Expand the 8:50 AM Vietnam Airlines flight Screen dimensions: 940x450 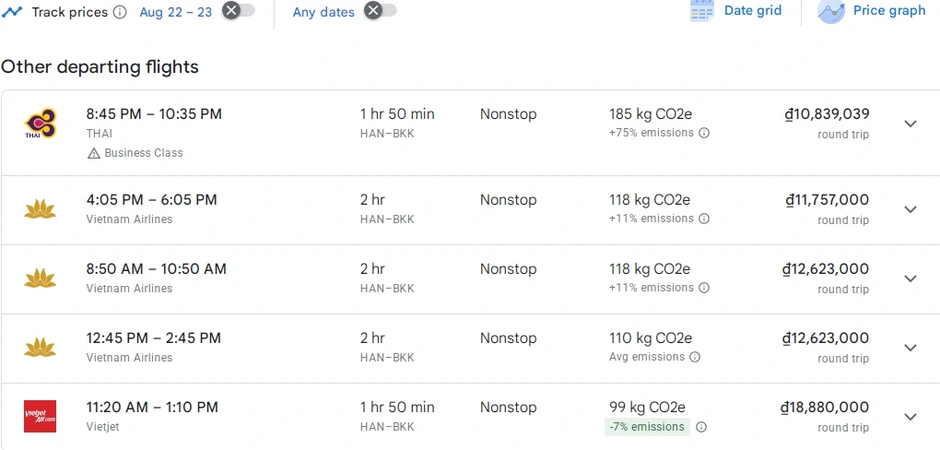[911, 279]
